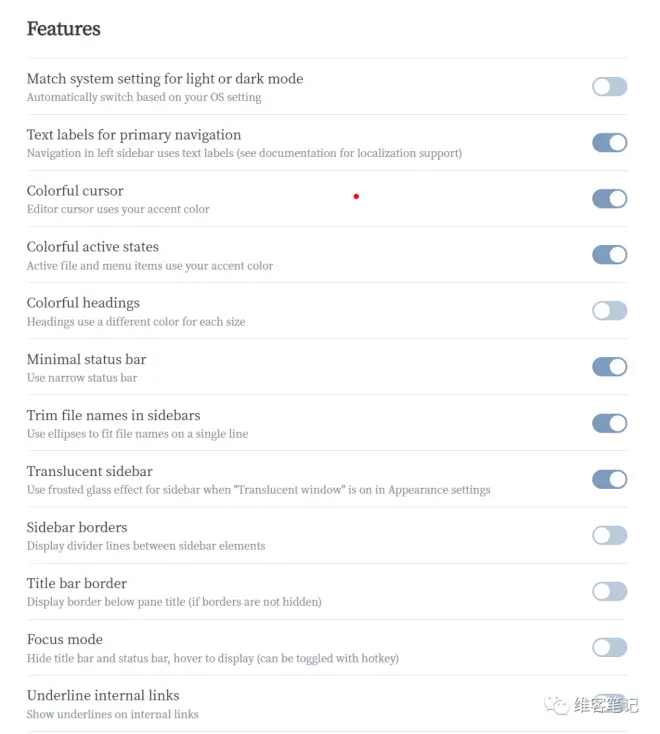Turn off the Colorful cursor switch

click(x=609, y=199)
